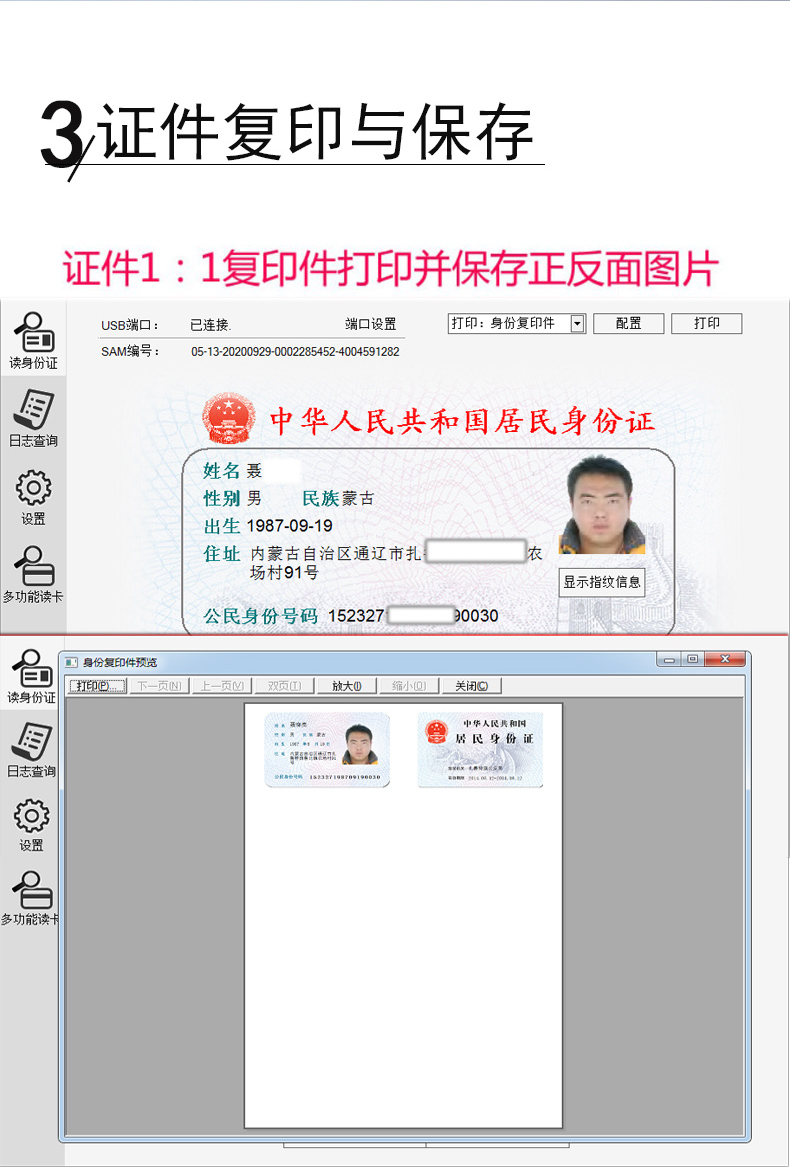
Task: Maximize the 身份复印件预览 preview window
Action: (x=693, y=660)
